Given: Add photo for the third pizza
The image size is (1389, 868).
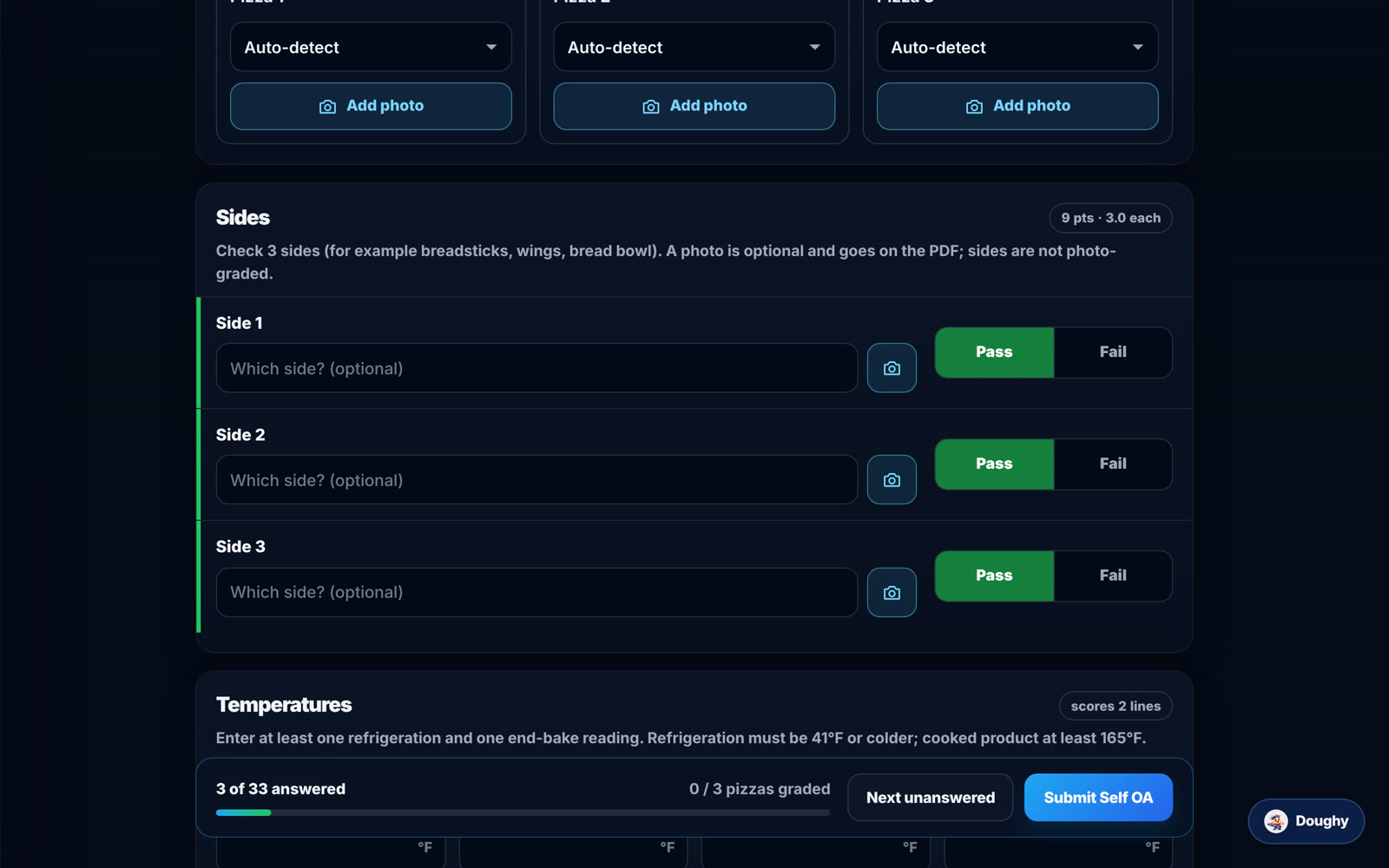Looking at the screenshot, I should click(1017, 106).
